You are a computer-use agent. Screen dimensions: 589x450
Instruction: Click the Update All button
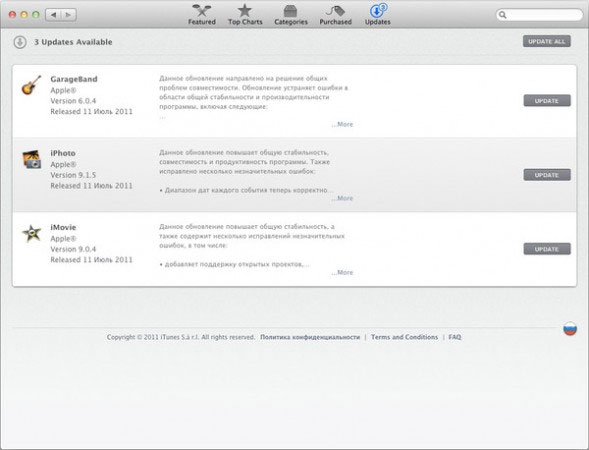click(547, 41)
